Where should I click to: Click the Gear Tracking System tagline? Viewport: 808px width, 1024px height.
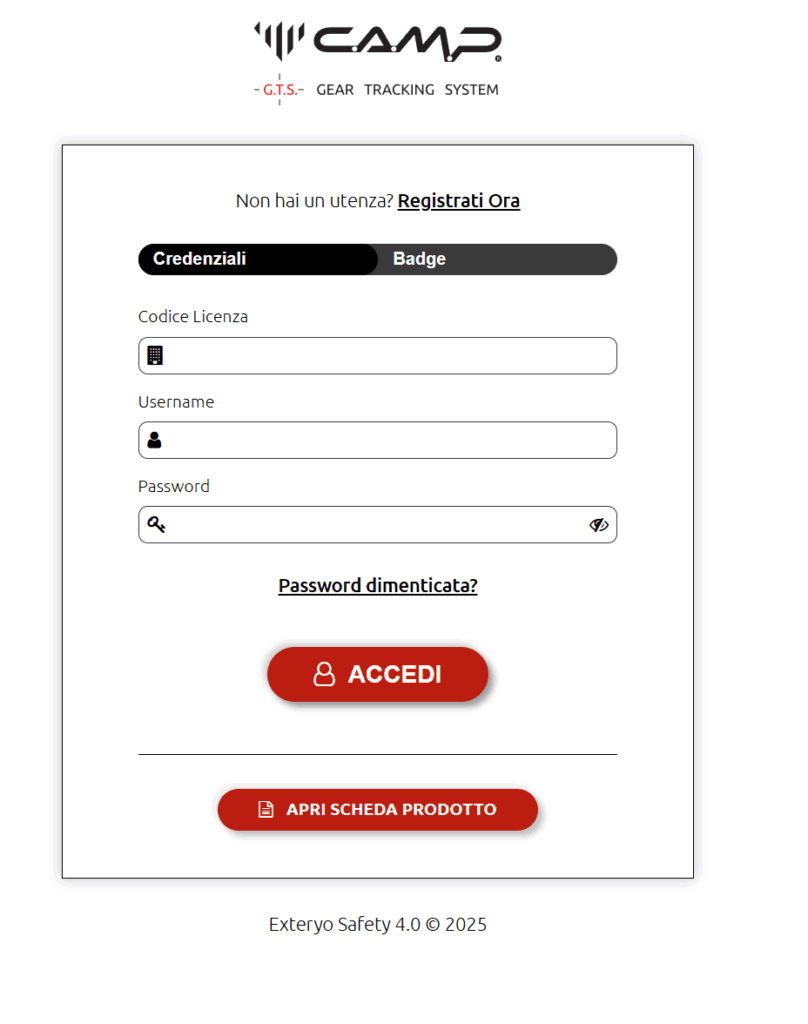[407, 89]
